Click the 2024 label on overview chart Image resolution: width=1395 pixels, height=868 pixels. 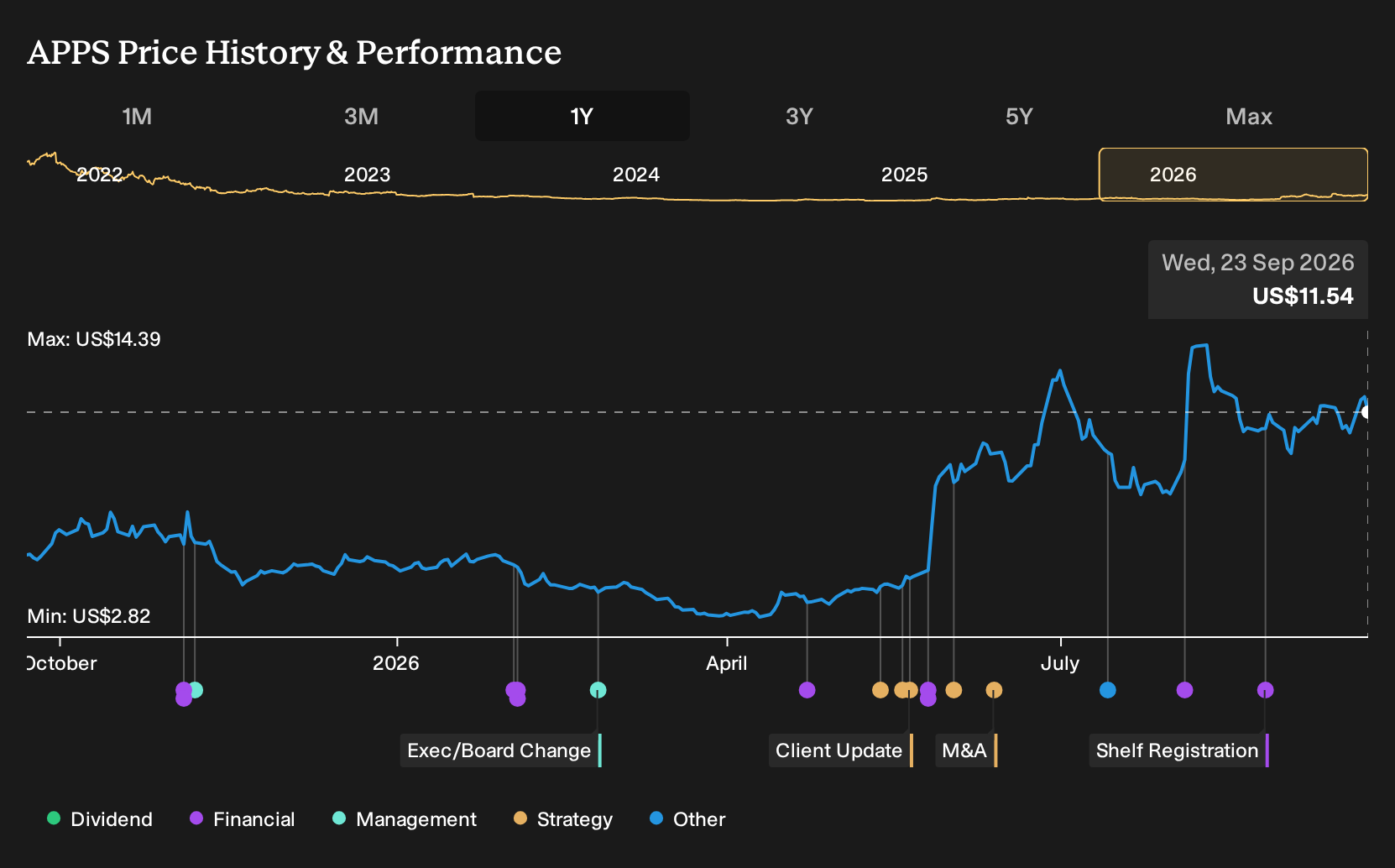point(636,175)
